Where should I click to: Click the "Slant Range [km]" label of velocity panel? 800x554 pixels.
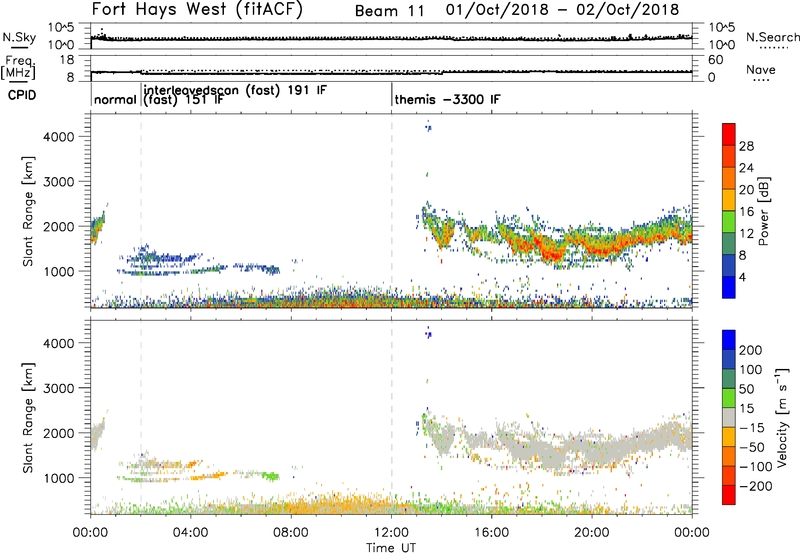28,418
